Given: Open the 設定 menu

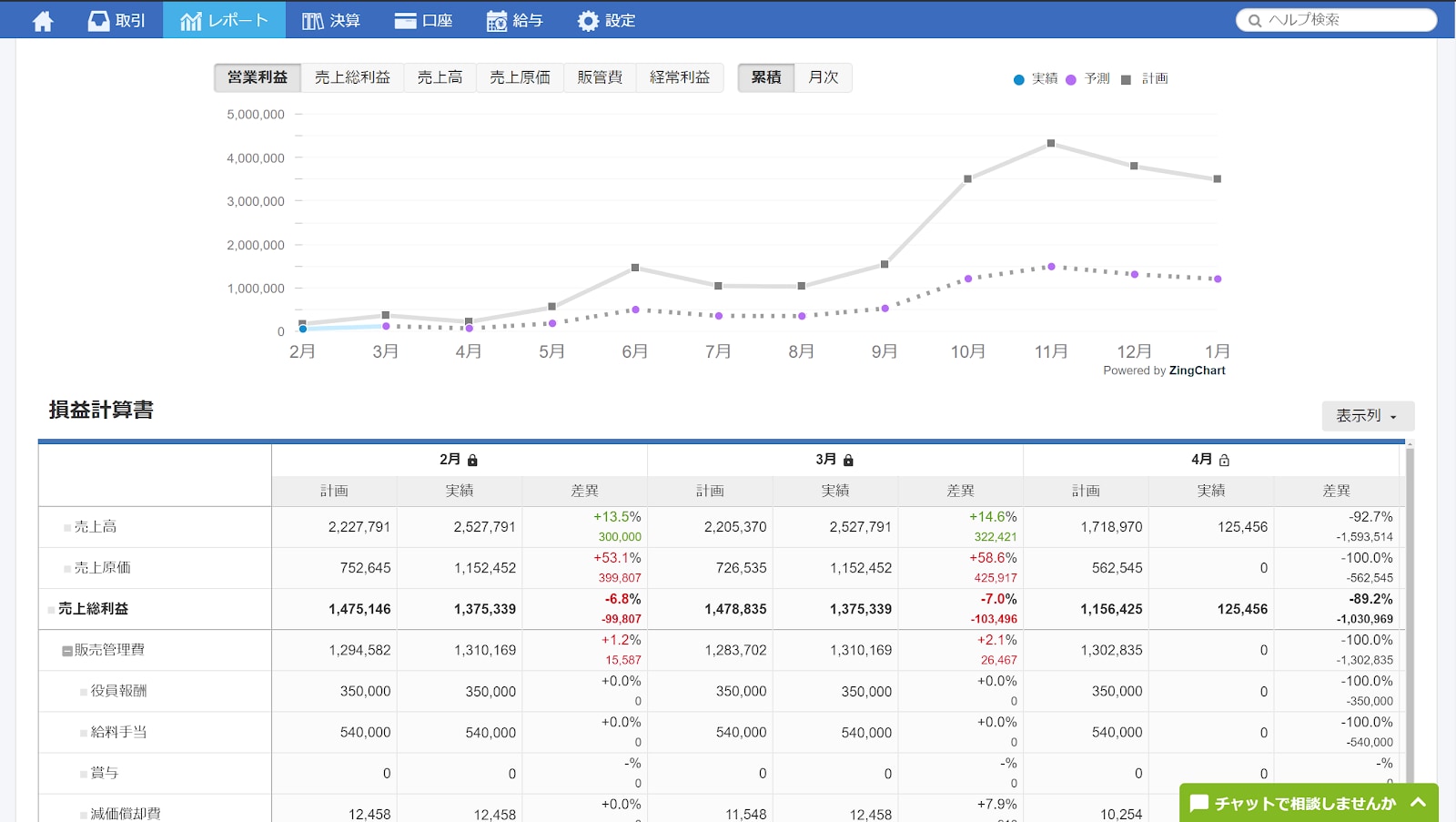Looking at the screenshot, I should tap(606, 20).
